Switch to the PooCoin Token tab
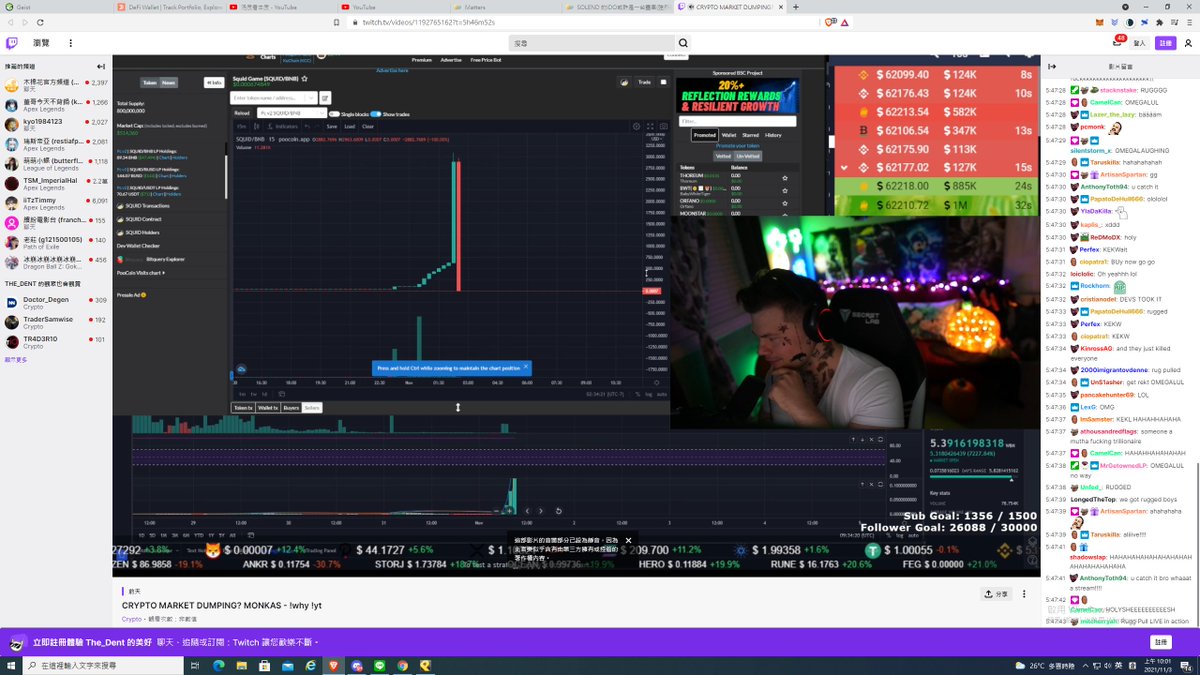 point(149,83)
